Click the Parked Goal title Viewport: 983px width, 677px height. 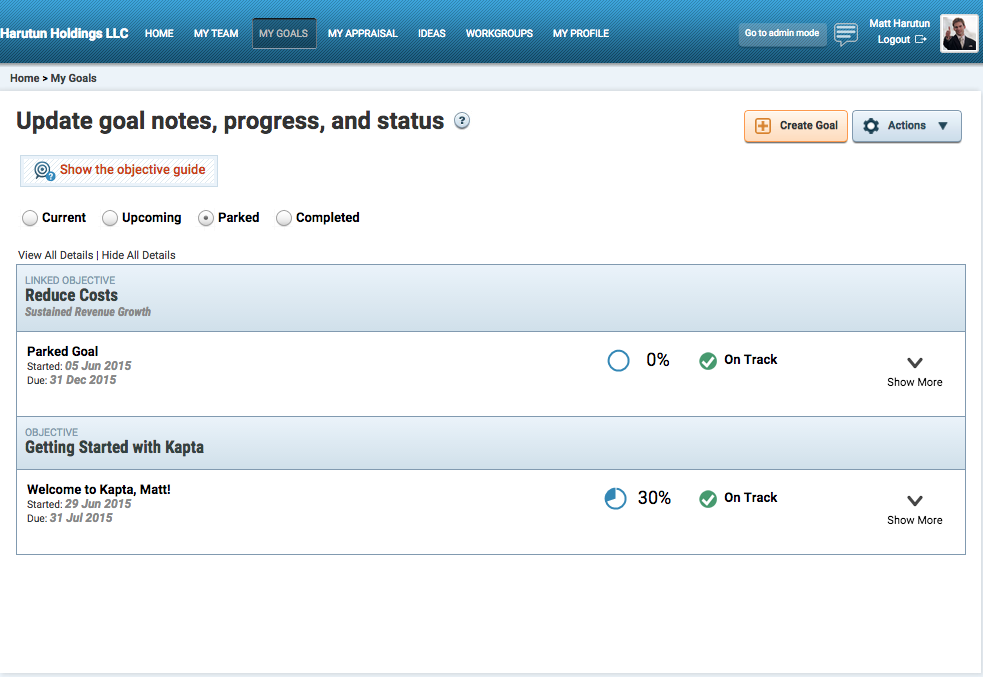click(63, 352)
